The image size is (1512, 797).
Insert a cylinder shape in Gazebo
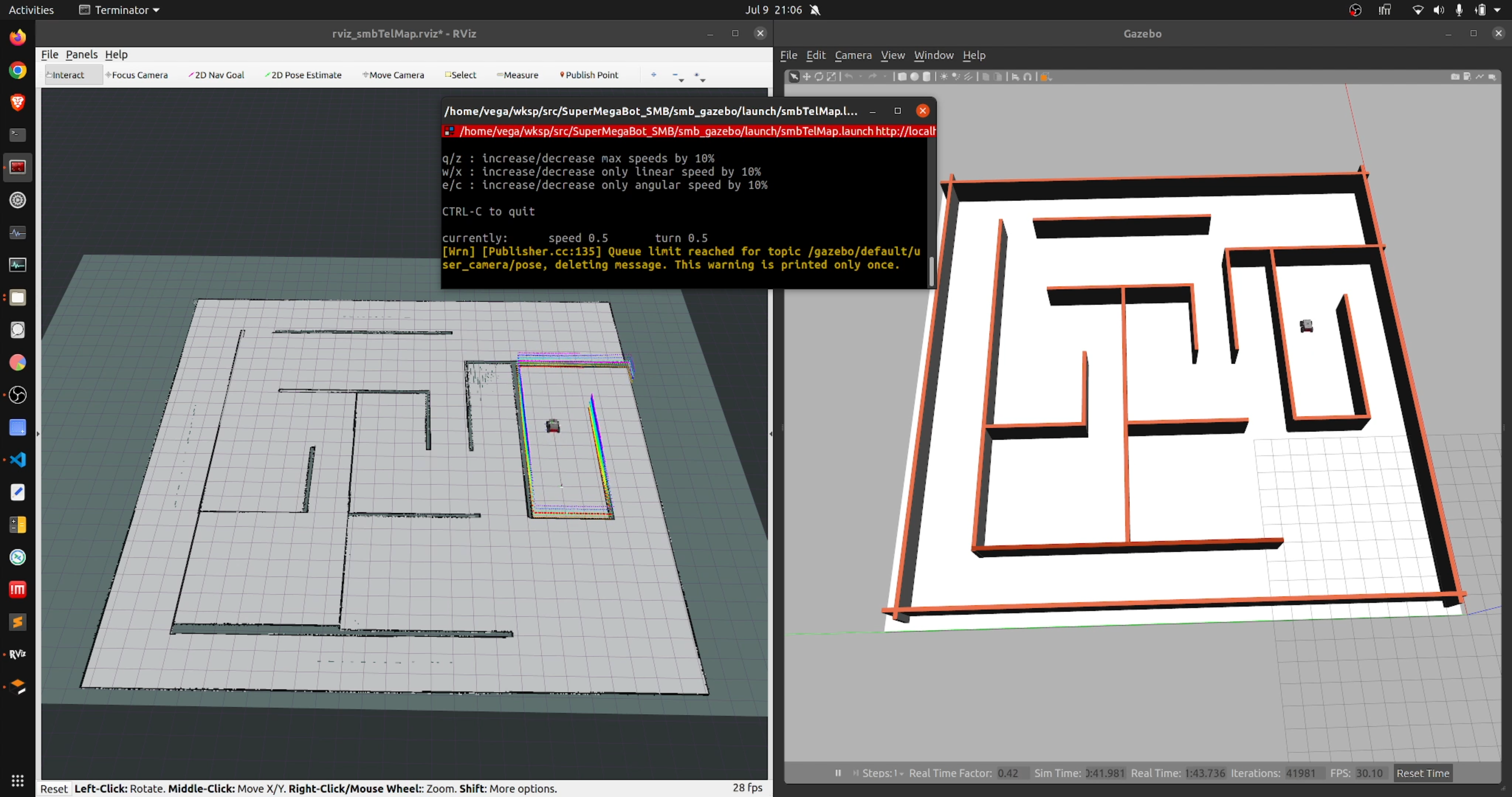[x=927, y=77]
